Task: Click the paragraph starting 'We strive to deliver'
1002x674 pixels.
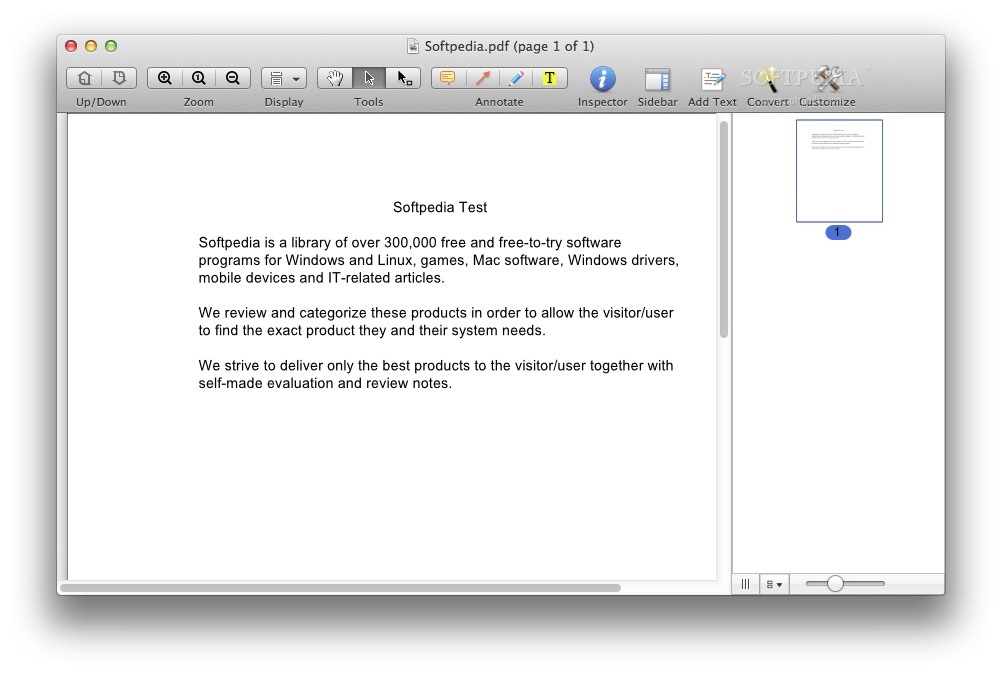Action: click(x=436, y=374)
